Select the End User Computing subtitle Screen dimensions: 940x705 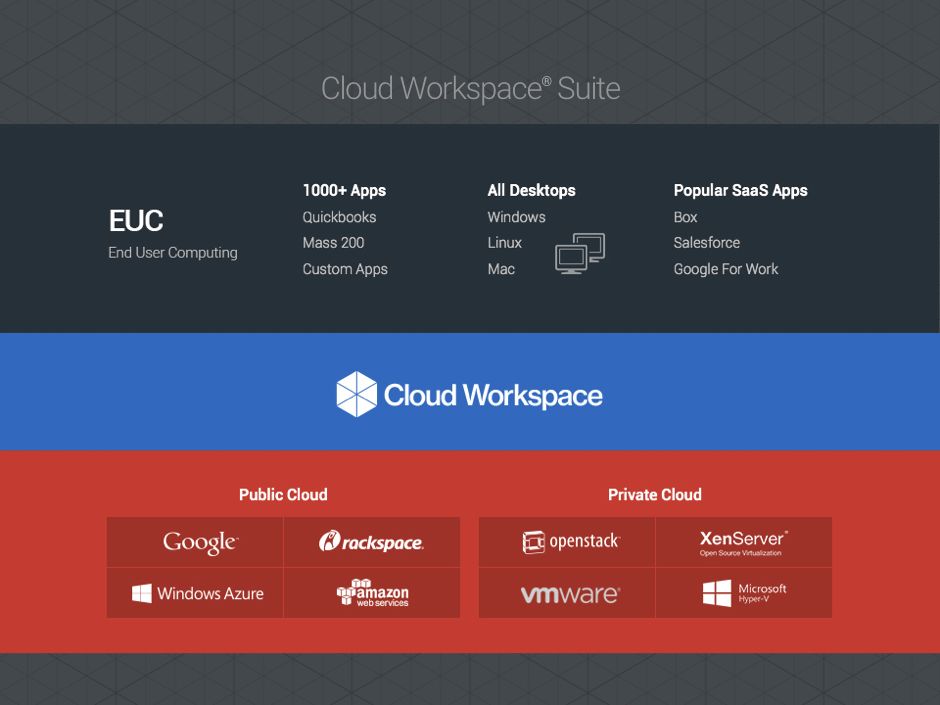coord(173,253)
